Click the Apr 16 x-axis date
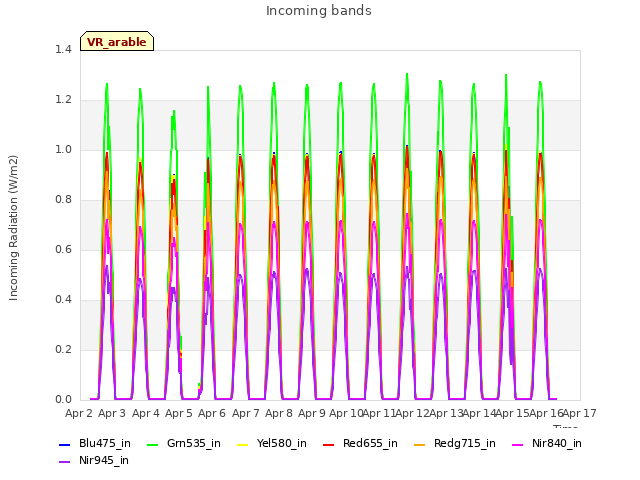The height and width of the screenshot is (480, 640). point(546,413)
